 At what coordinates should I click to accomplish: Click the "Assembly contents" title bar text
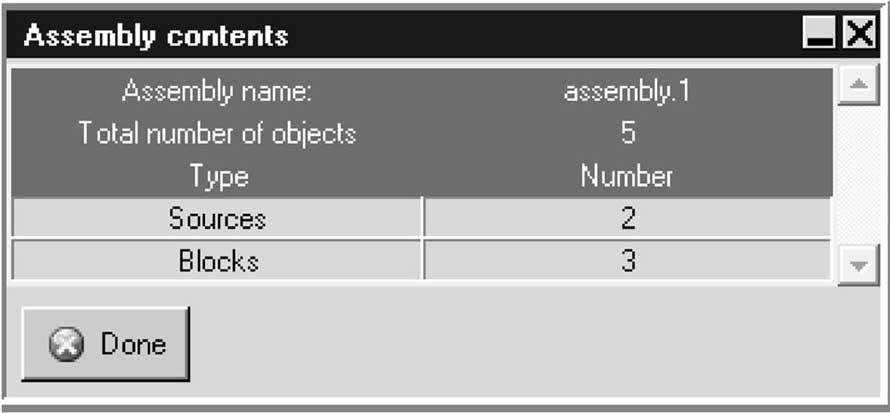[x=156, y=37]
